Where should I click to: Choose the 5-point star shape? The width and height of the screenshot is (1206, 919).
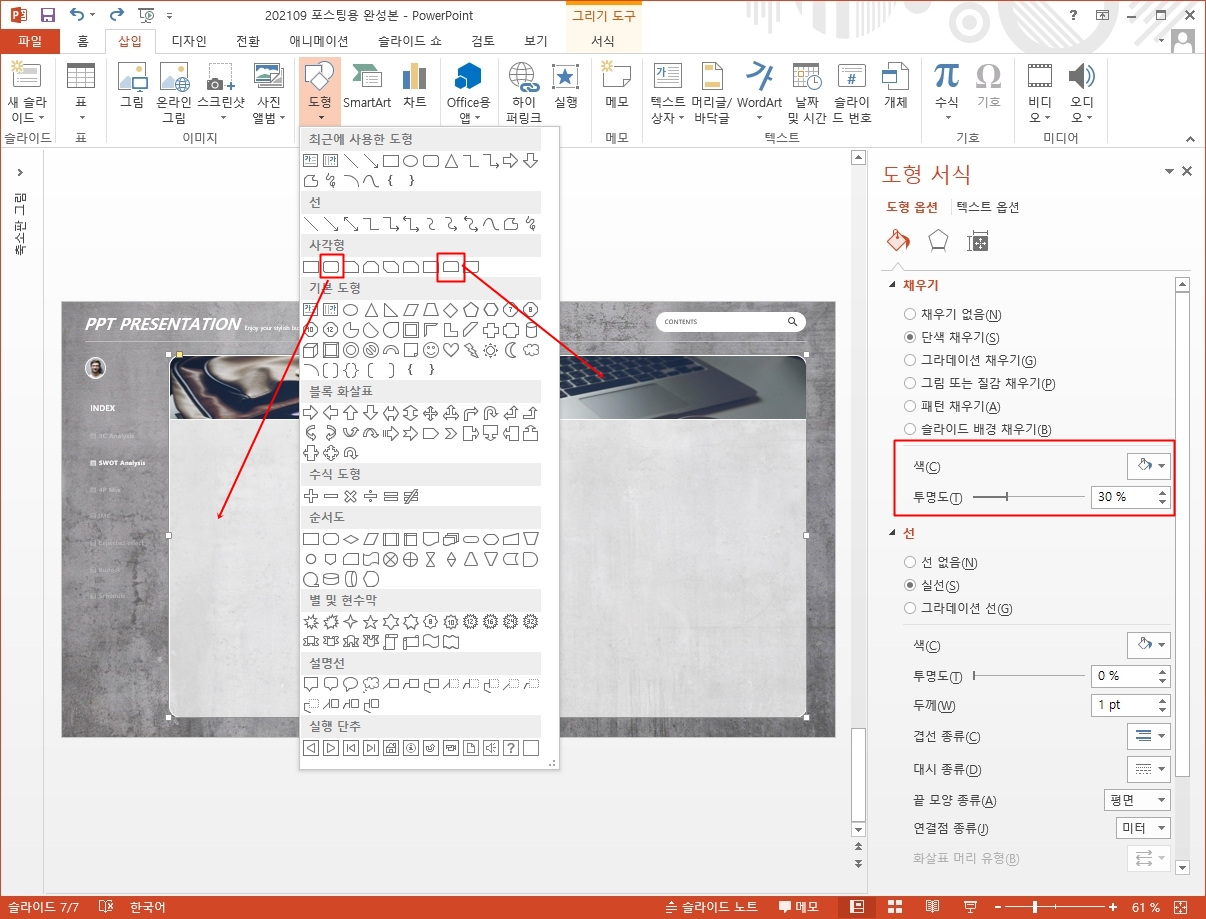click(370, 621)
